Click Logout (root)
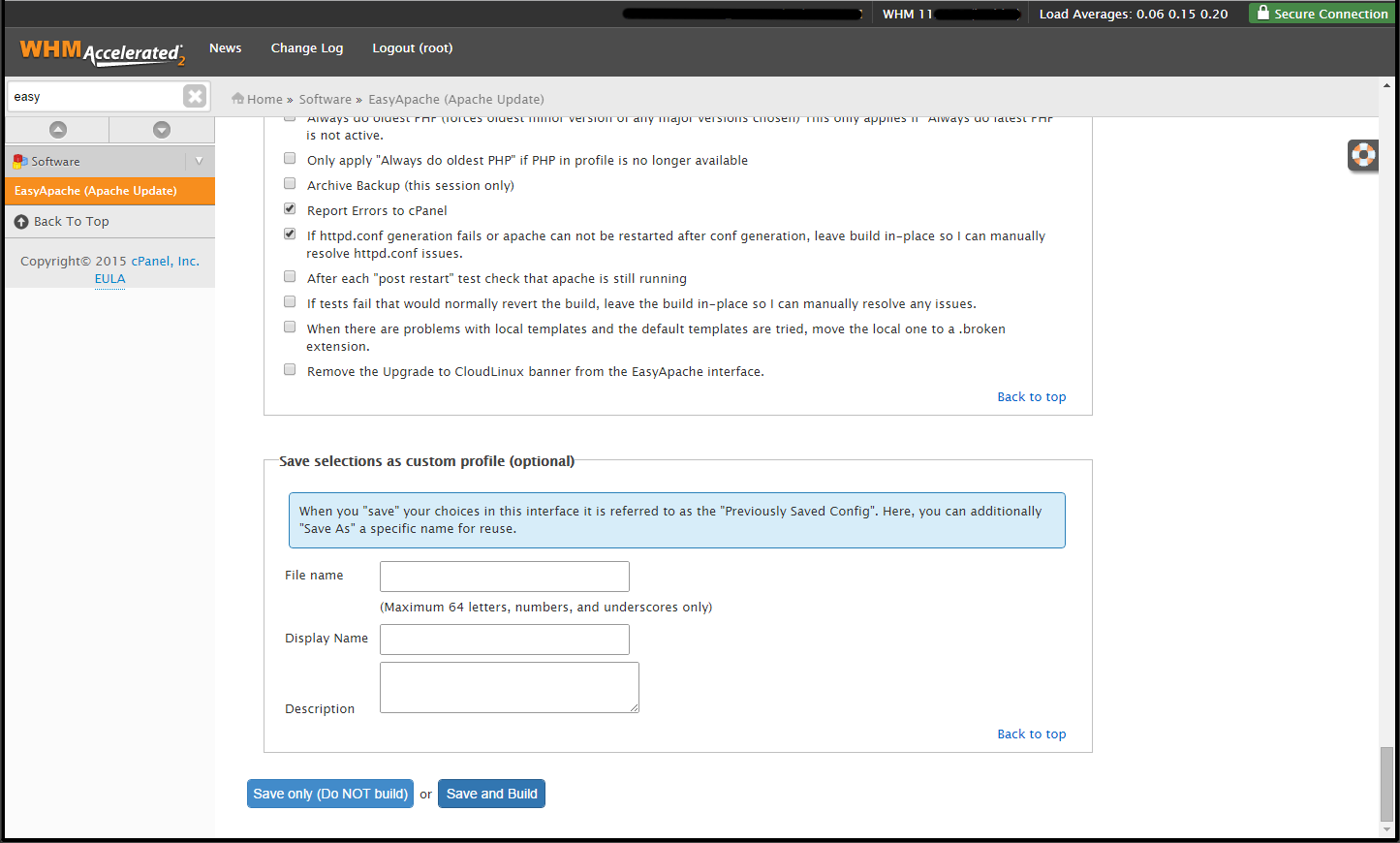Image resolution: width=1400 pixels, height=843 pixels. tap(413, 48)
